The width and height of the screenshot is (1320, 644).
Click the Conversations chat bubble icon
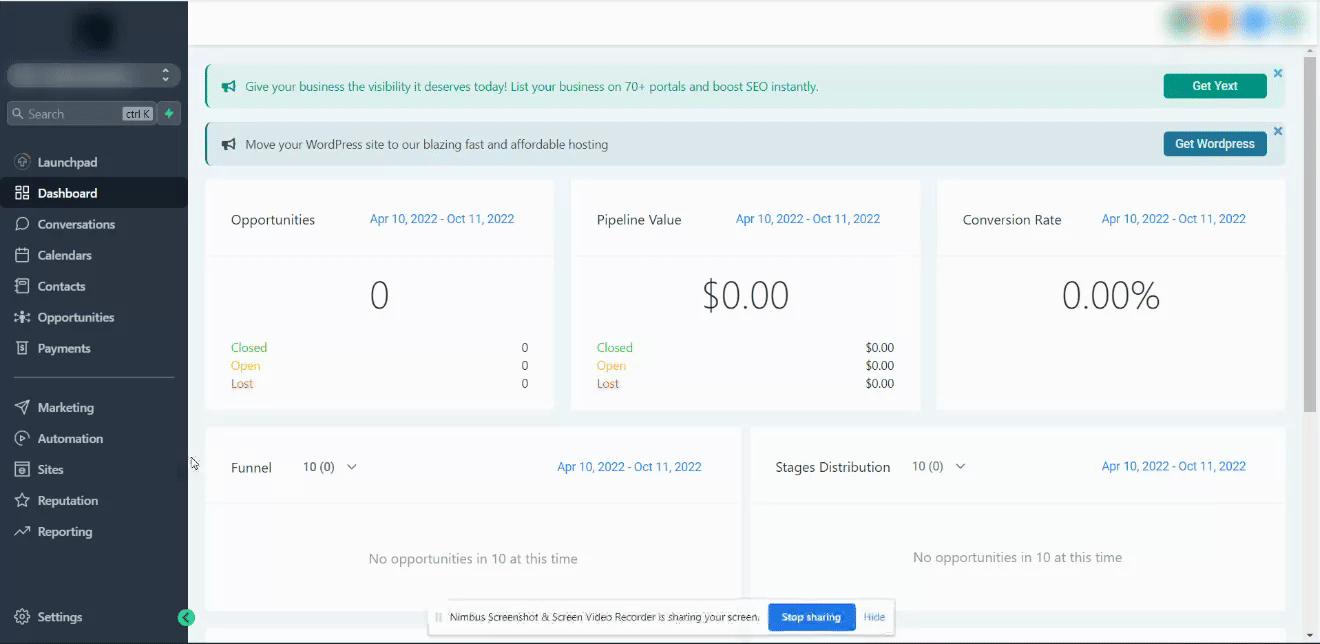(x=22, y=224)
